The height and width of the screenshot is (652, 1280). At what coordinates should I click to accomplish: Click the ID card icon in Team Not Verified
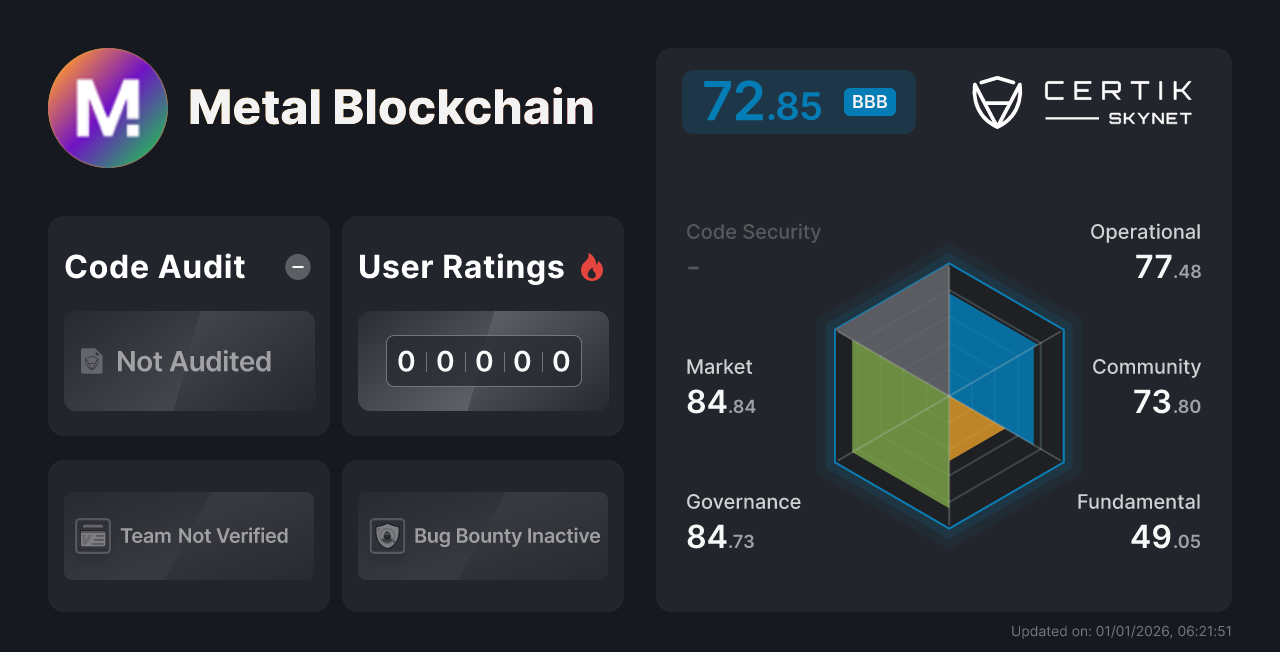94,536
